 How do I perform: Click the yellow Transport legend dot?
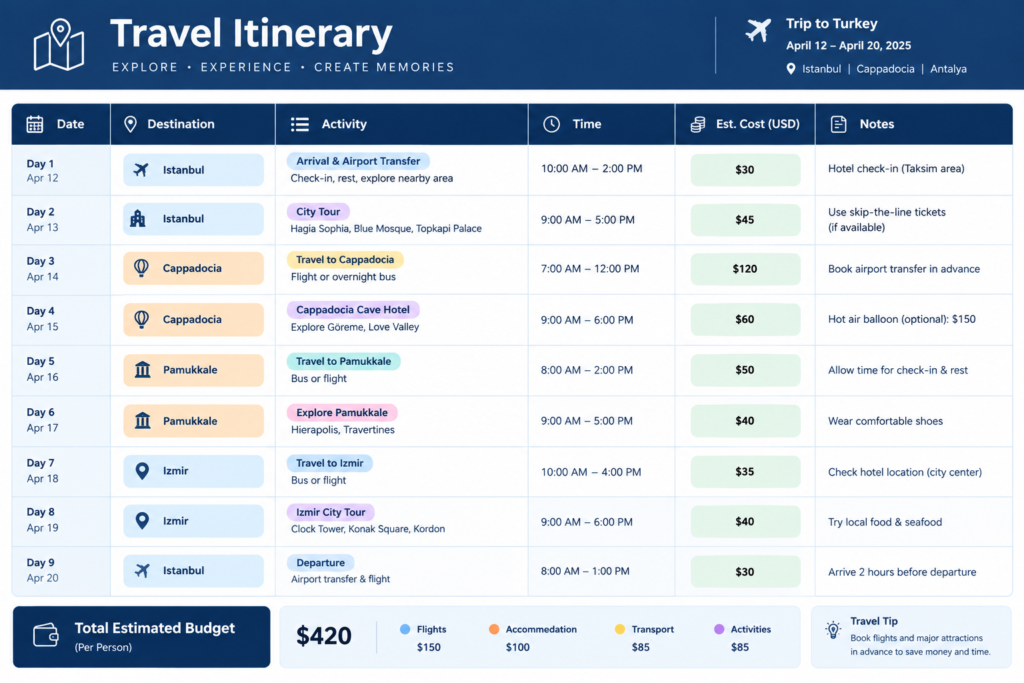pyautogui.click(x=620, y=629)
